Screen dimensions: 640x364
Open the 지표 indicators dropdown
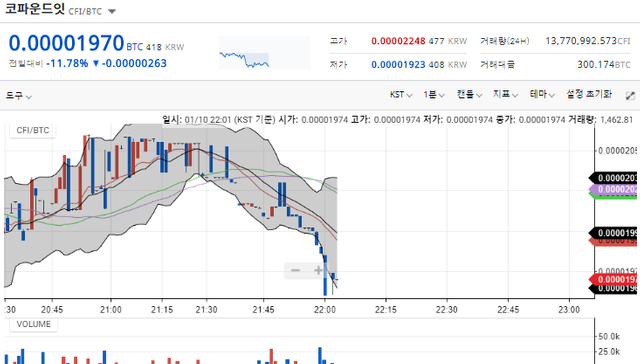(505, 95)
